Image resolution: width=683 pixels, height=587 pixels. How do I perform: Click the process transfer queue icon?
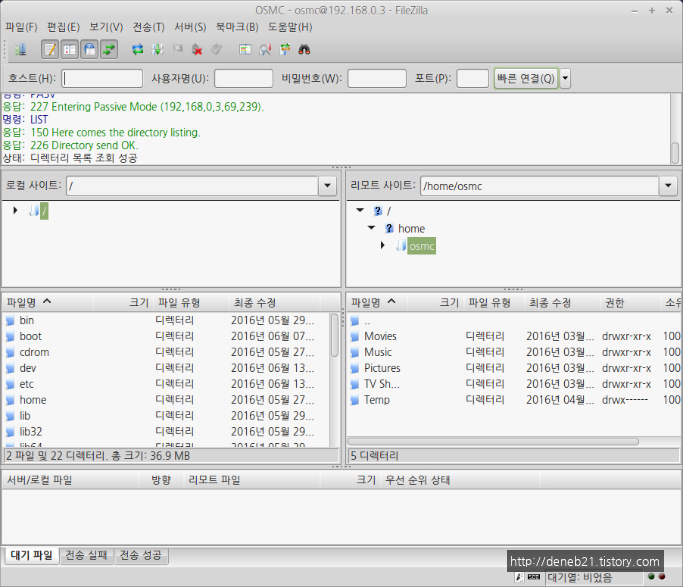tap(158, 49)
